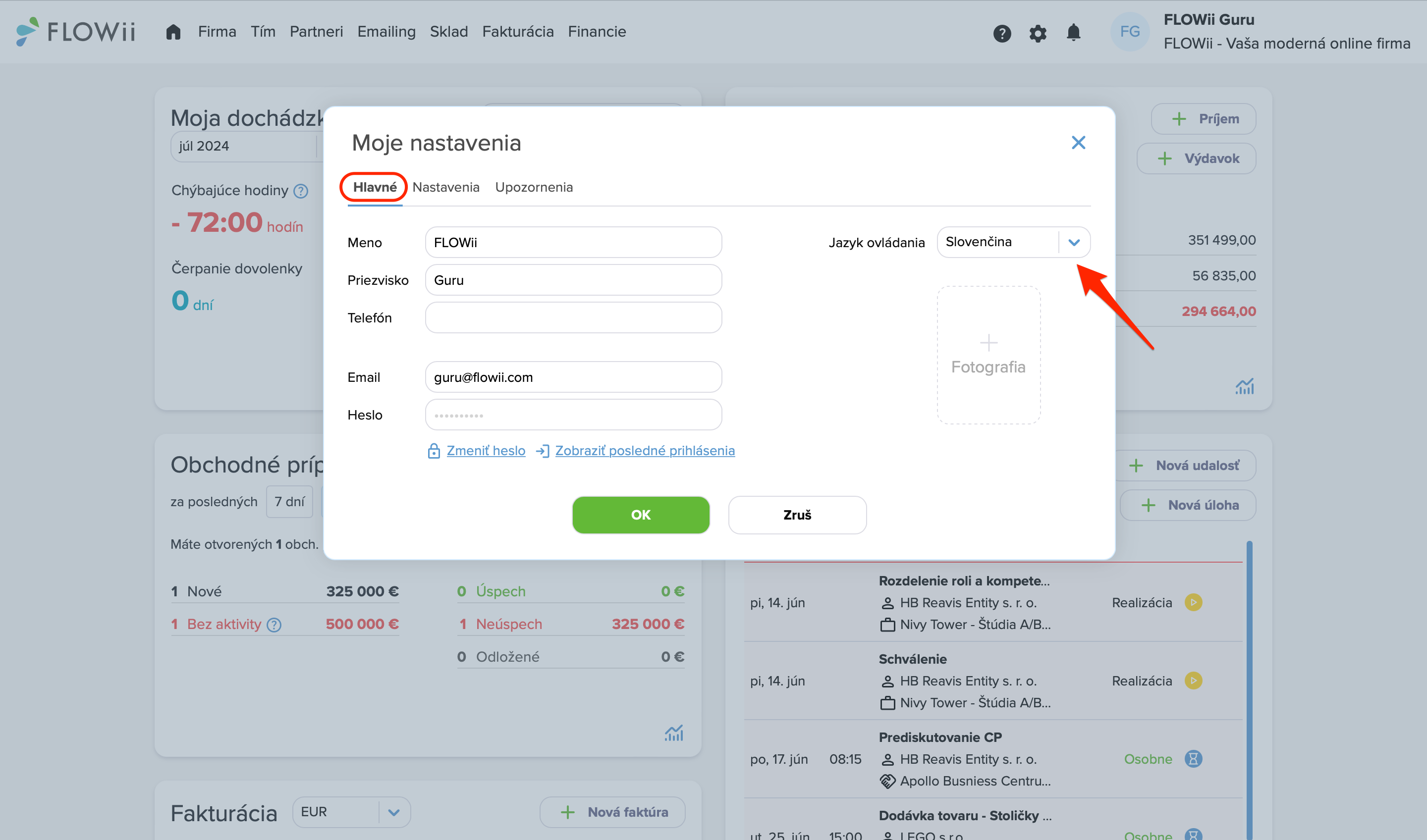The height and width of the screenshot is (840, 1427).
Task: Click the Priezvisko input field
Action: (x=573, y=280)
